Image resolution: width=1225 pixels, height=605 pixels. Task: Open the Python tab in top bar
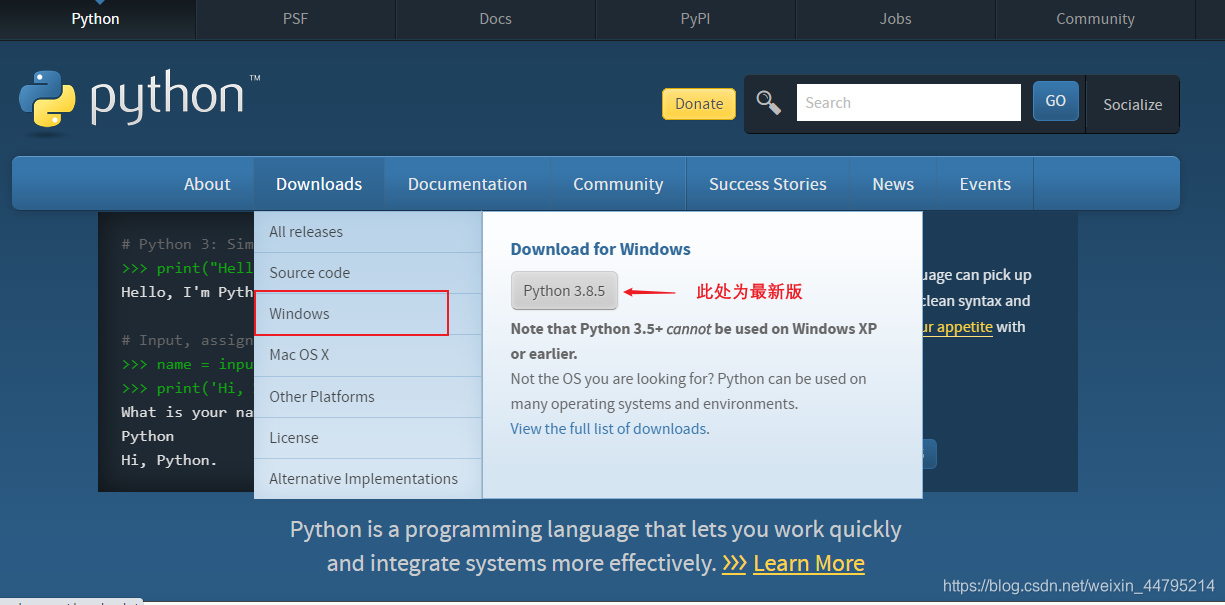tap(96, 19)
